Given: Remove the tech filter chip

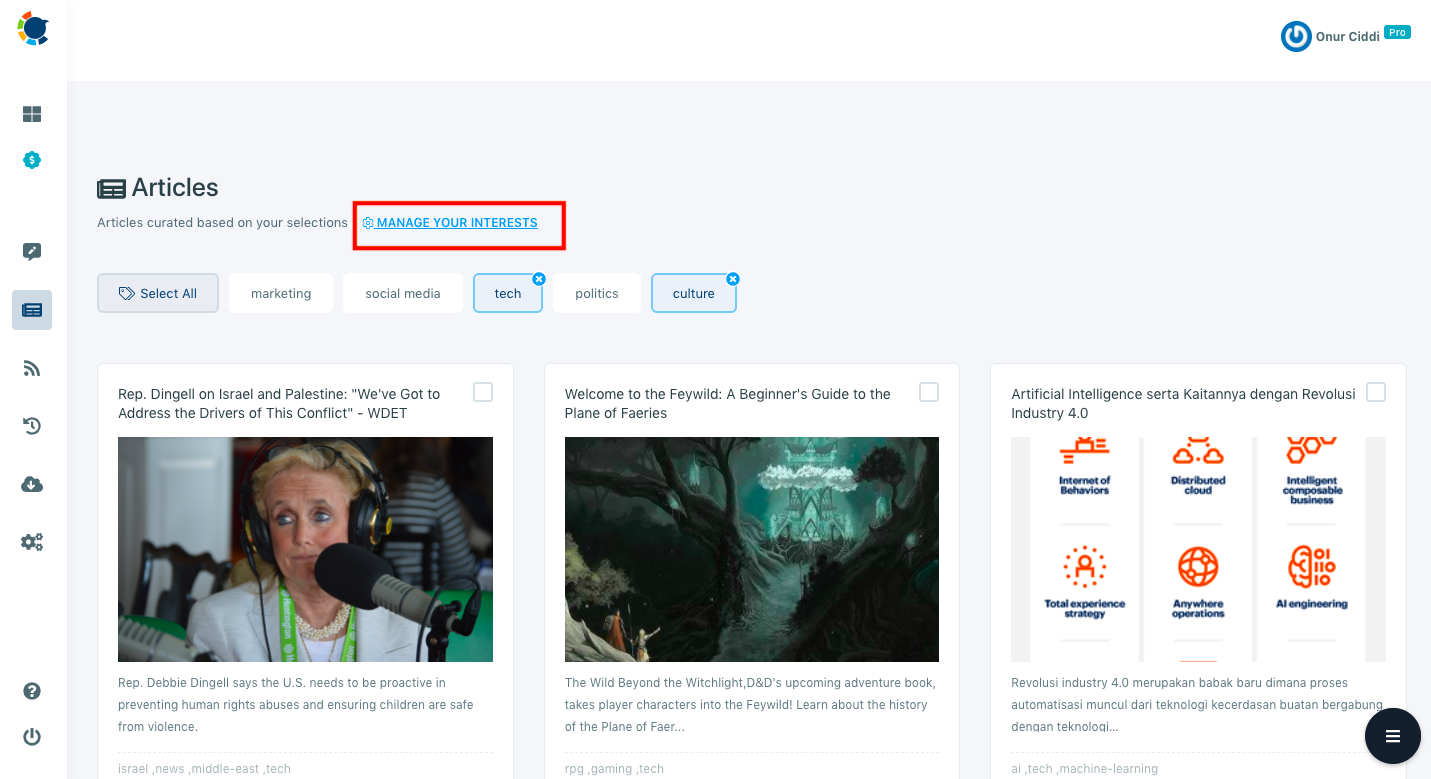Looking at the screenshot, I should (x=539, y=279).
